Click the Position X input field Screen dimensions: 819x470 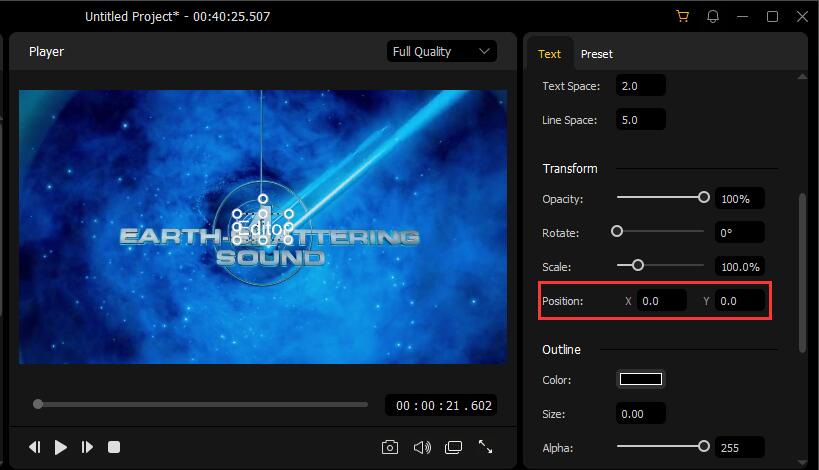(x=662, y=301)
